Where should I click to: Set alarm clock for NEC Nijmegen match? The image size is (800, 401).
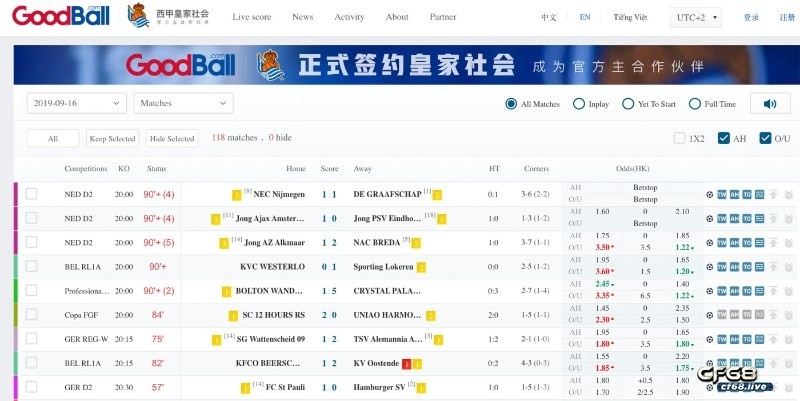[x=789, y=194]
